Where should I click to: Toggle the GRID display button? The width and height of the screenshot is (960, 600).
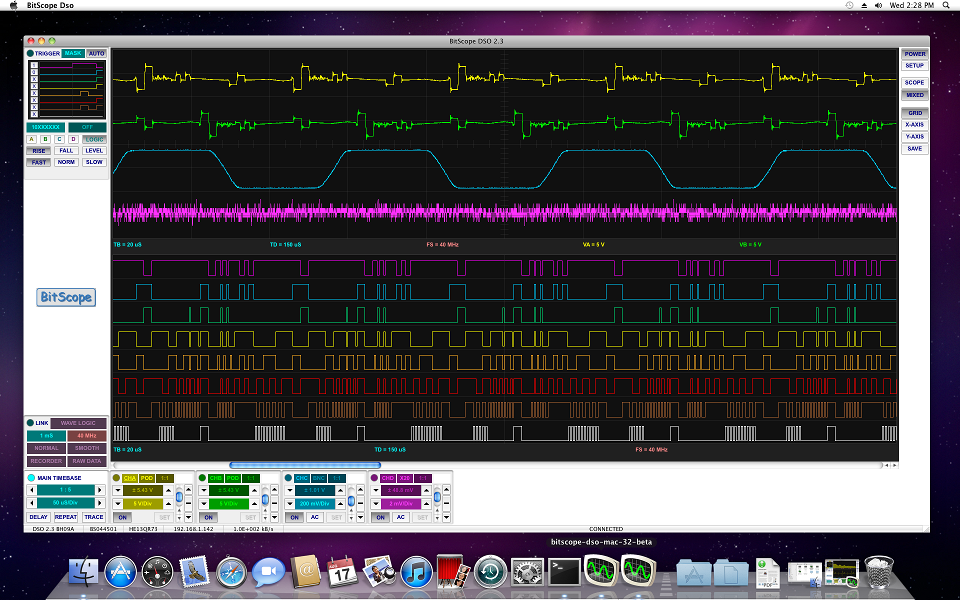click(914, 113)
